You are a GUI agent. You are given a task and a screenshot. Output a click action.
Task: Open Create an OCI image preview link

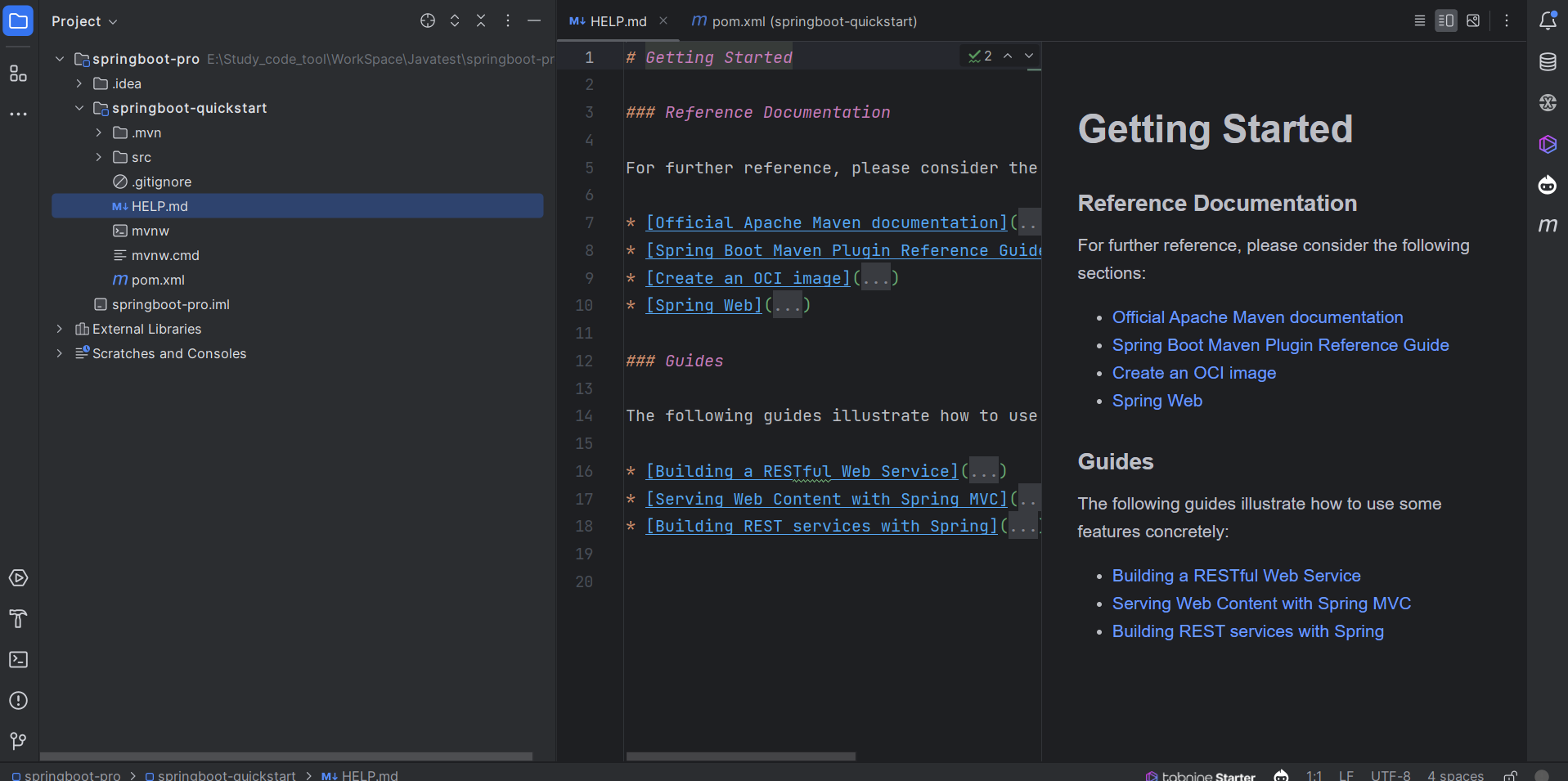tap(1193, 373)
